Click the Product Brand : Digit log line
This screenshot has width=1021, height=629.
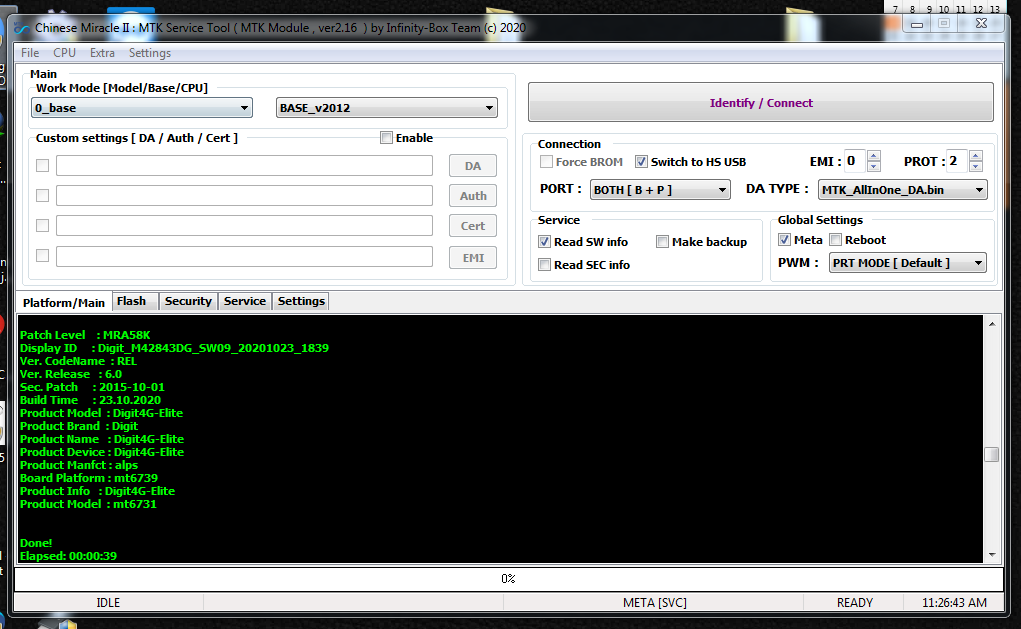pyautogui.click(x=79, y=426)
